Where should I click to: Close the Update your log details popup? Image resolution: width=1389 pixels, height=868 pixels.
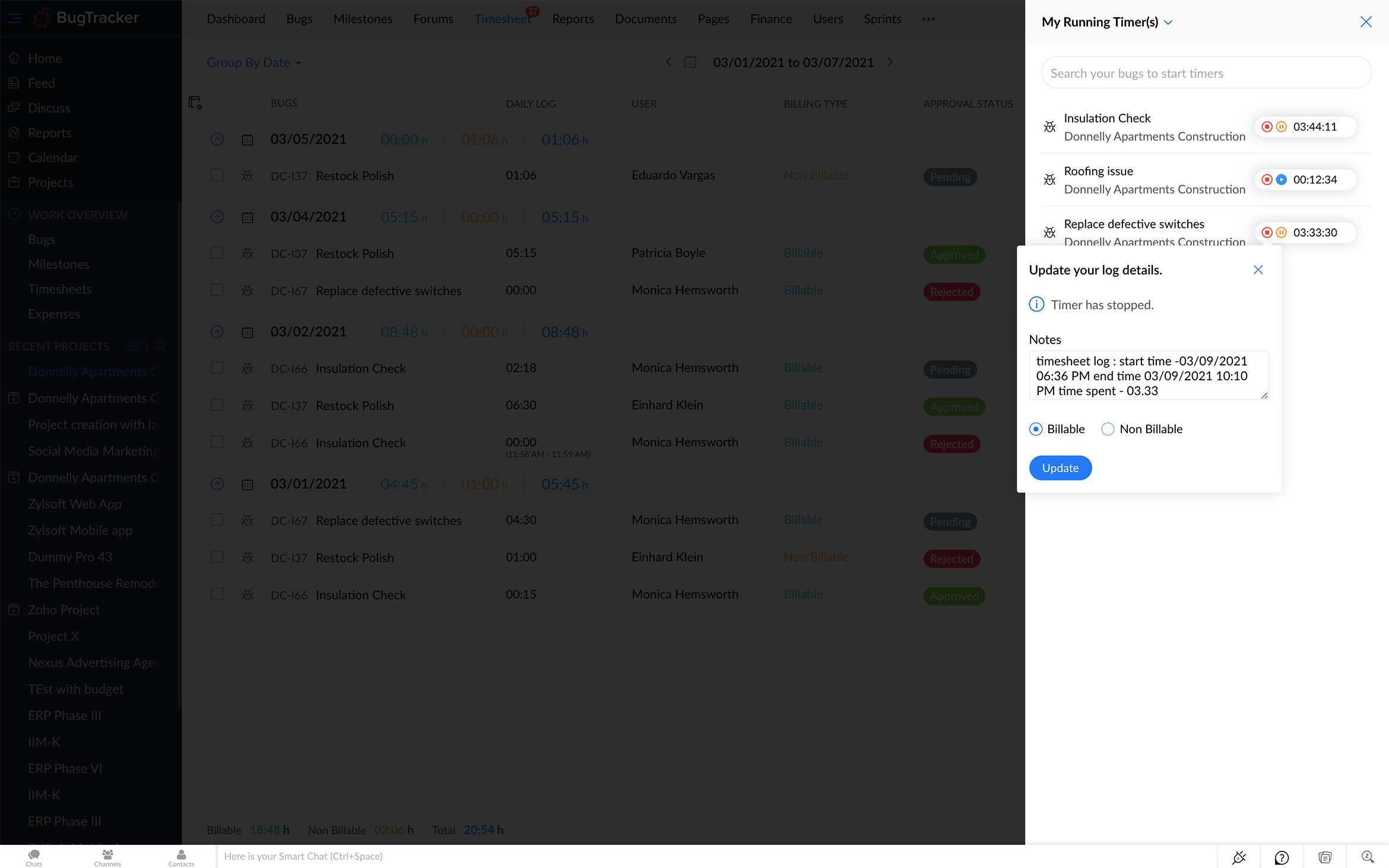pos(1258,270)
